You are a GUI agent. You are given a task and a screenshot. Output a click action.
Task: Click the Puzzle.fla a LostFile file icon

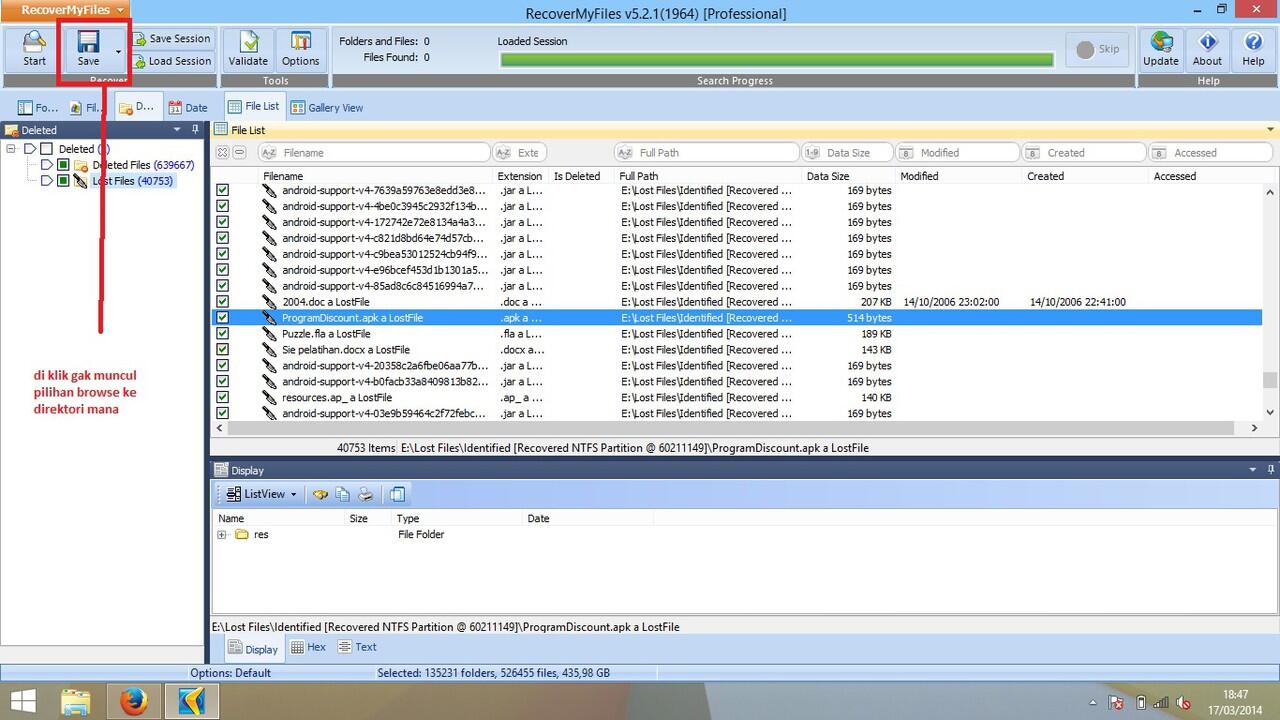click(269, 333)
